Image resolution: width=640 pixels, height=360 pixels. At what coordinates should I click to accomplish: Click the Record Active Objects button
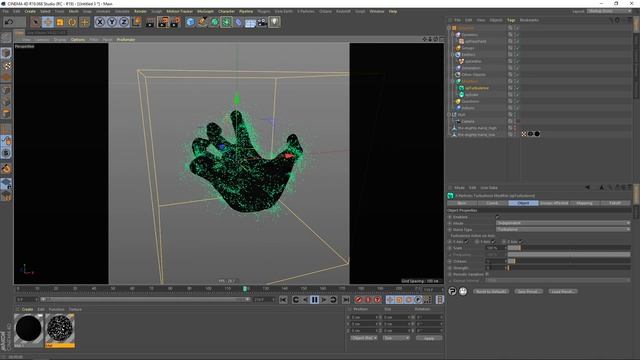[358, 300]
